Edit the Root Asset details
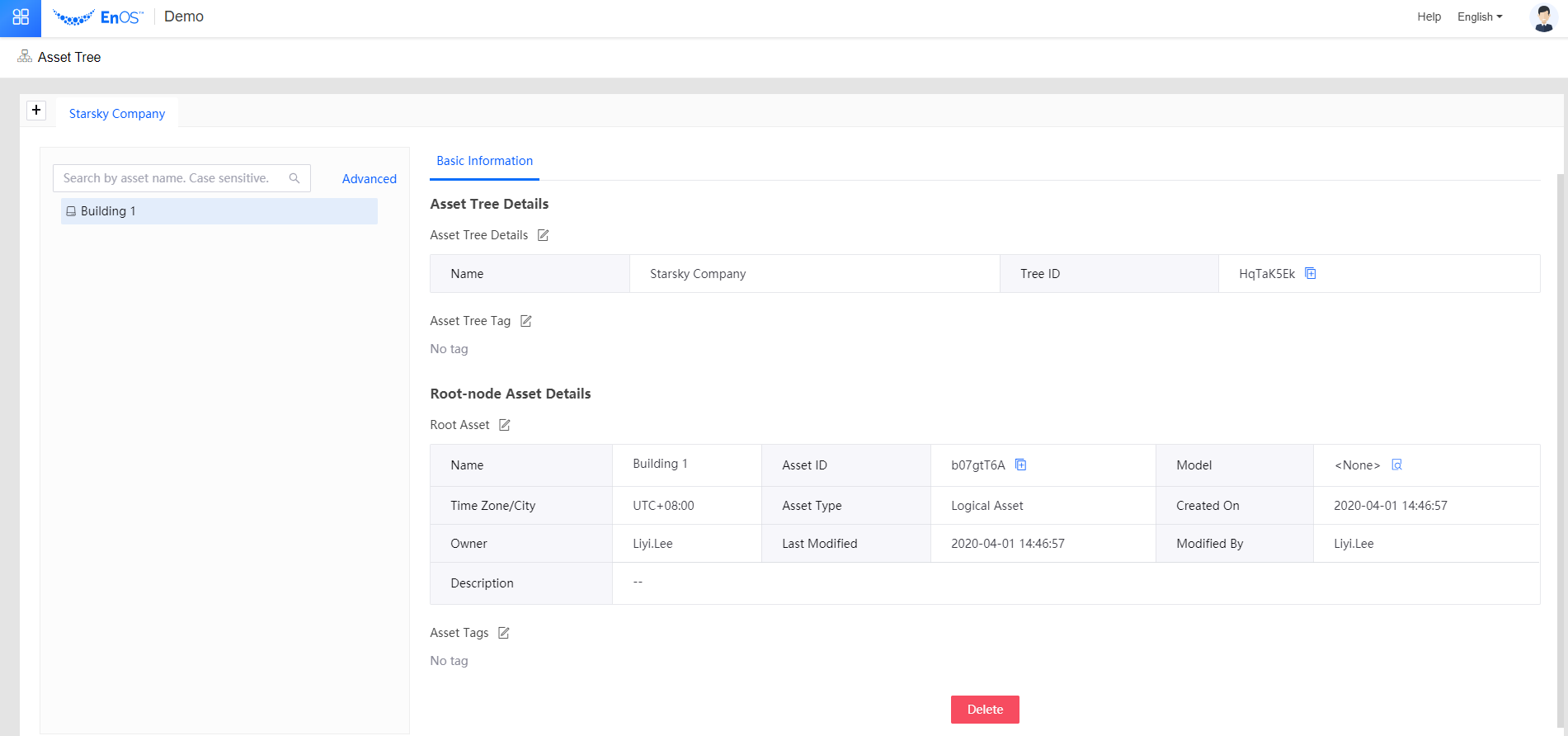This screenshot has height=736, width=1568. click(x=505, y=425)
